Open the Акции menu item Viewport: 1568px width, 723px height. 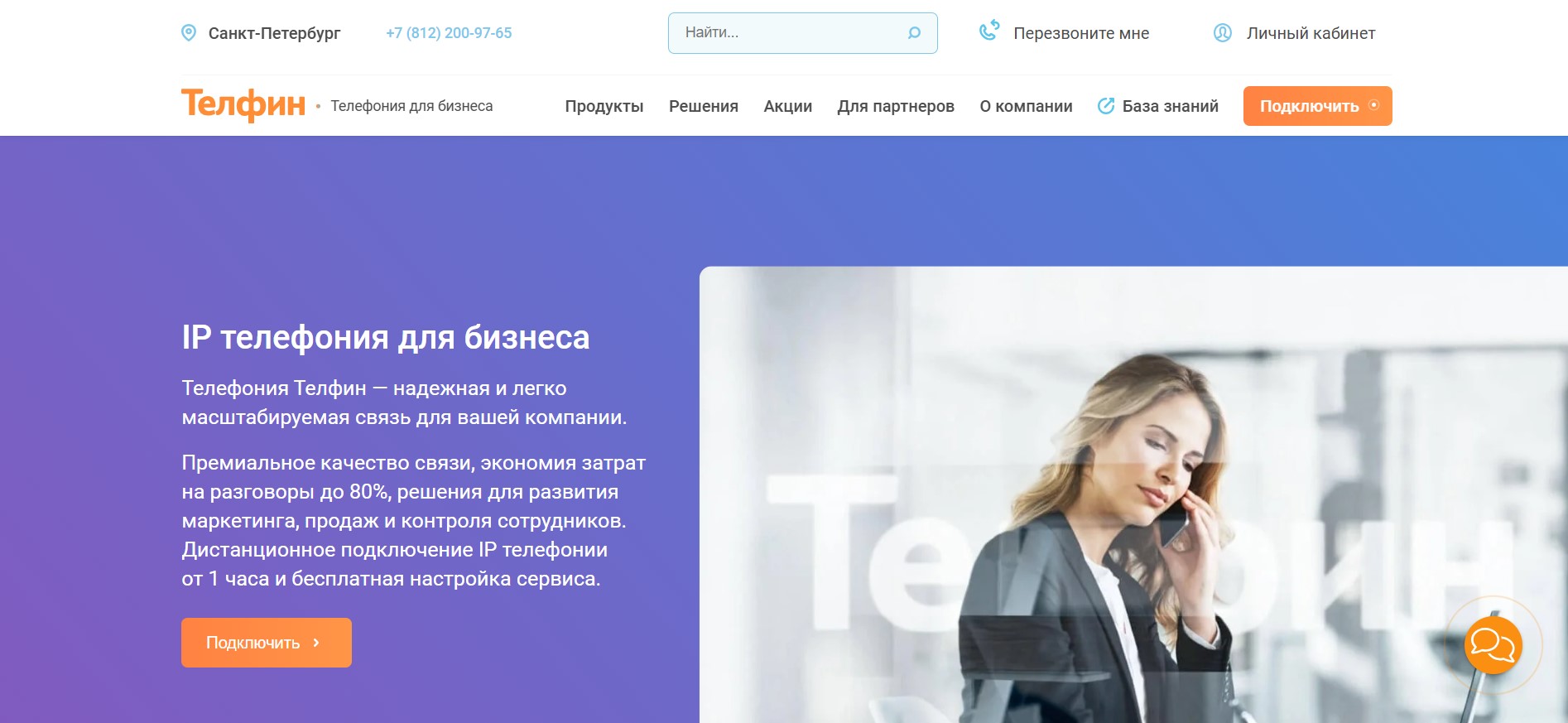pos(787,106)
